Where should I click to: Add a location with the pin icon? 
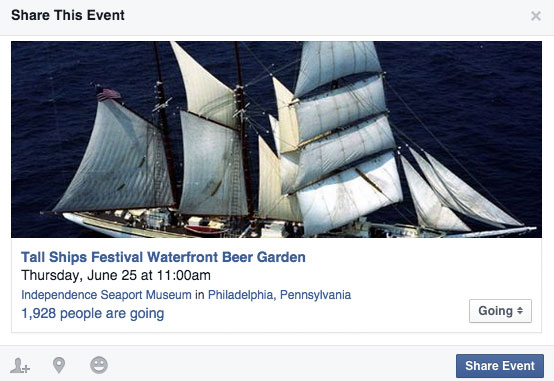point(59,365)
